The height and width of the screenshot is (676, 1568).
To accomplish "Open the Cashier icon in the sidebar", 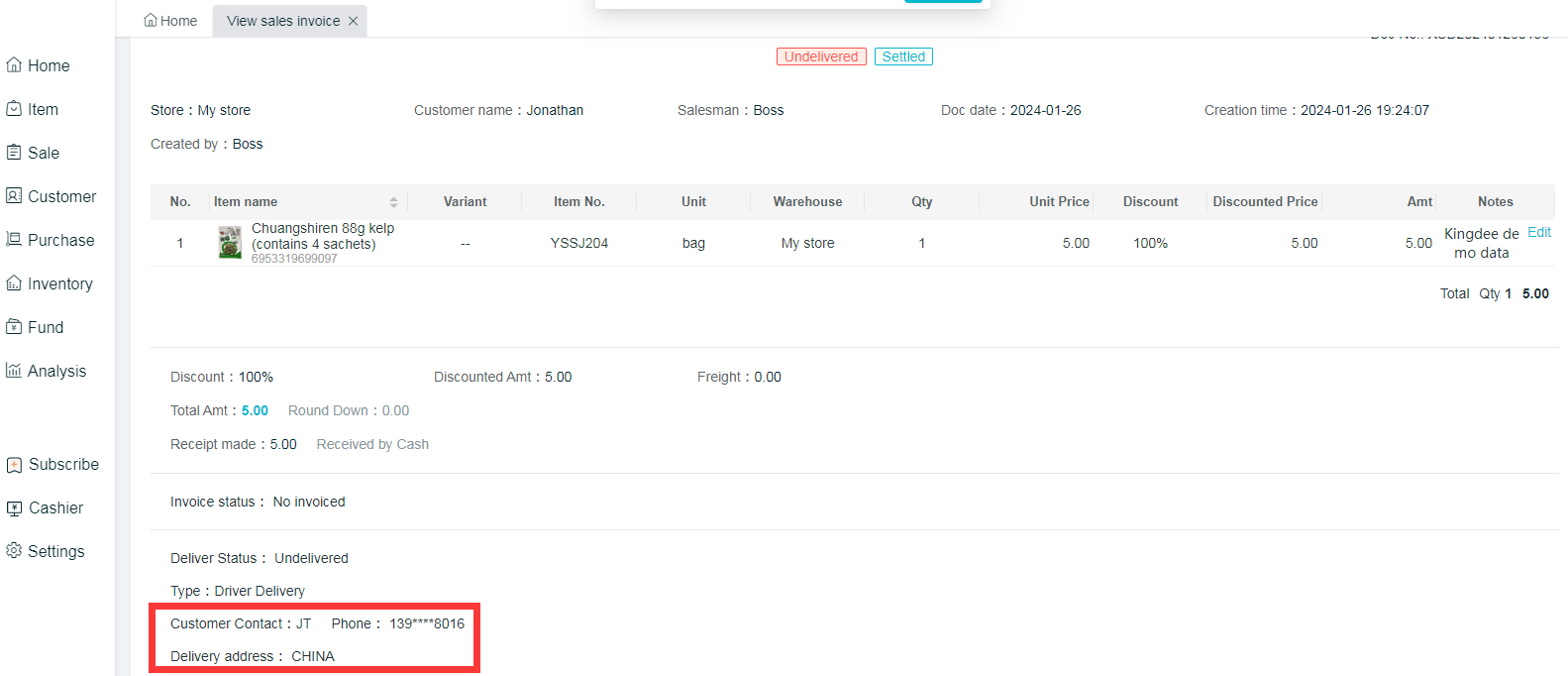I will pos(14,508).
